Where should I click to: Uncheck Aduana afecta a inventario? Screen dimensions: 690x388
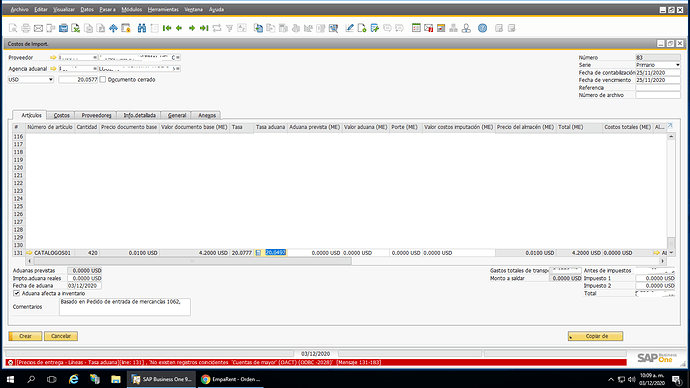(x=17, y=293)
